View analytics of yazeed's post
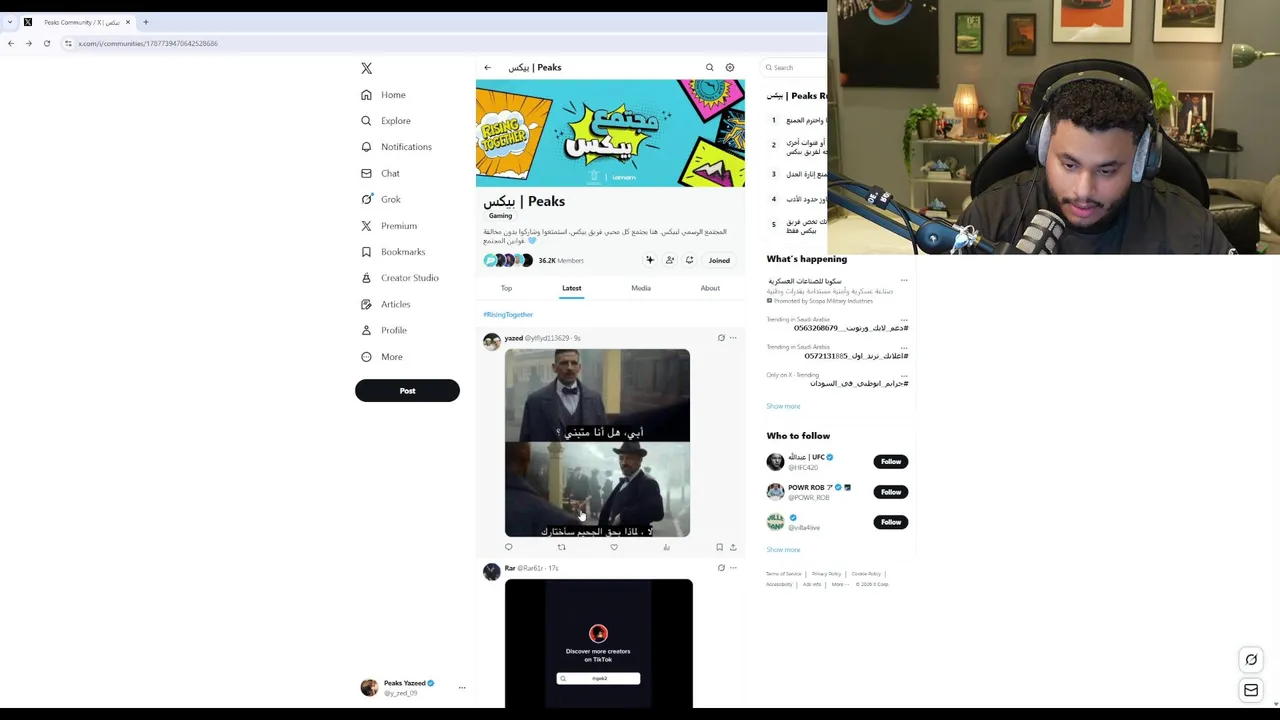Image resolution: width=1280 pixels, height=720 pixels. coord(667,547)
